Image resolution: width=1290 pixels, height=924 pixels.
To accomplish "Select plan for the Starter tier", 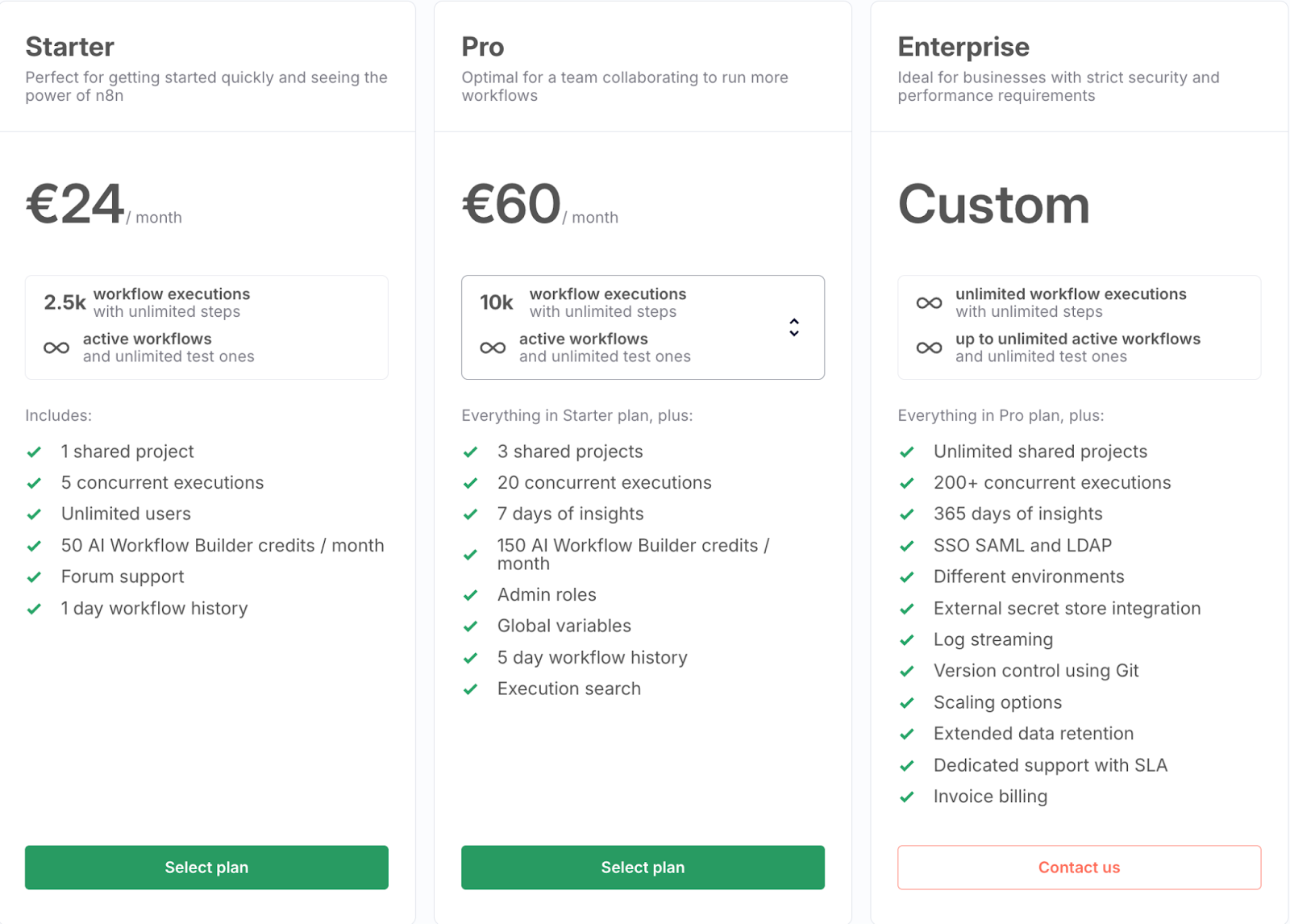I will 206,867.
